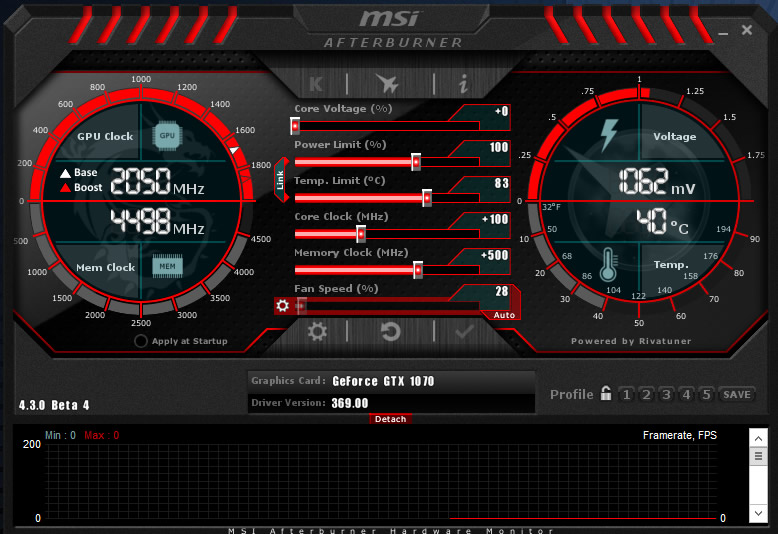Select profile slot 4

(x=686, y=395)
